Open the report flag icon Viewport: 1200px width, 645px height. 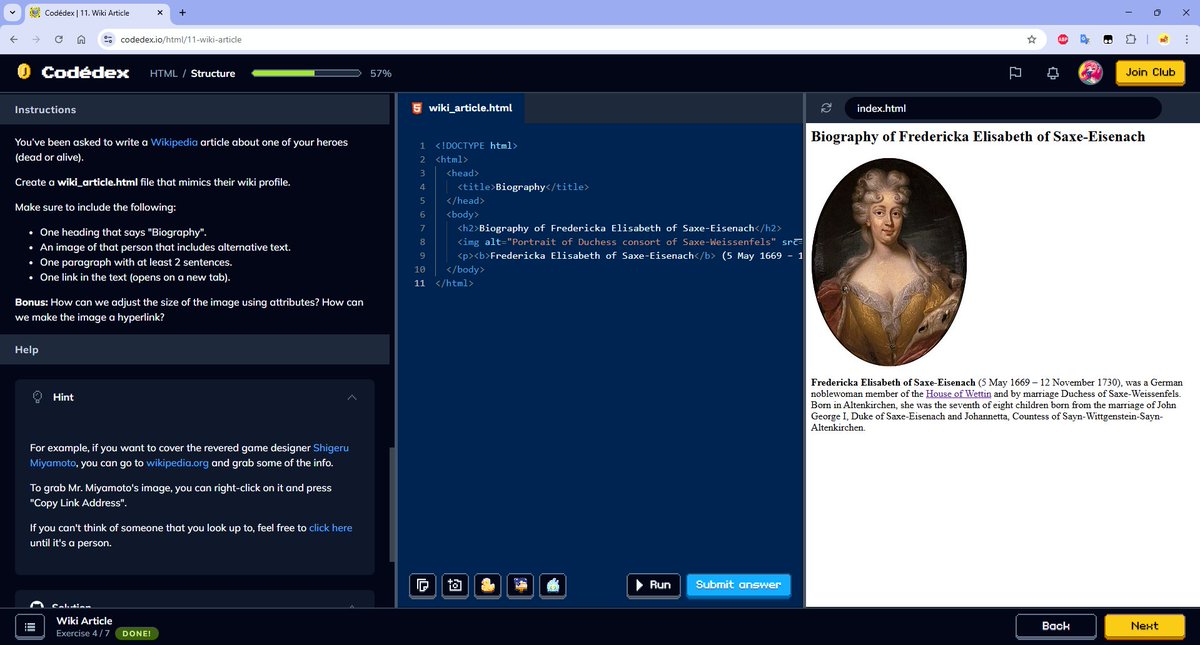(1015, 73)
